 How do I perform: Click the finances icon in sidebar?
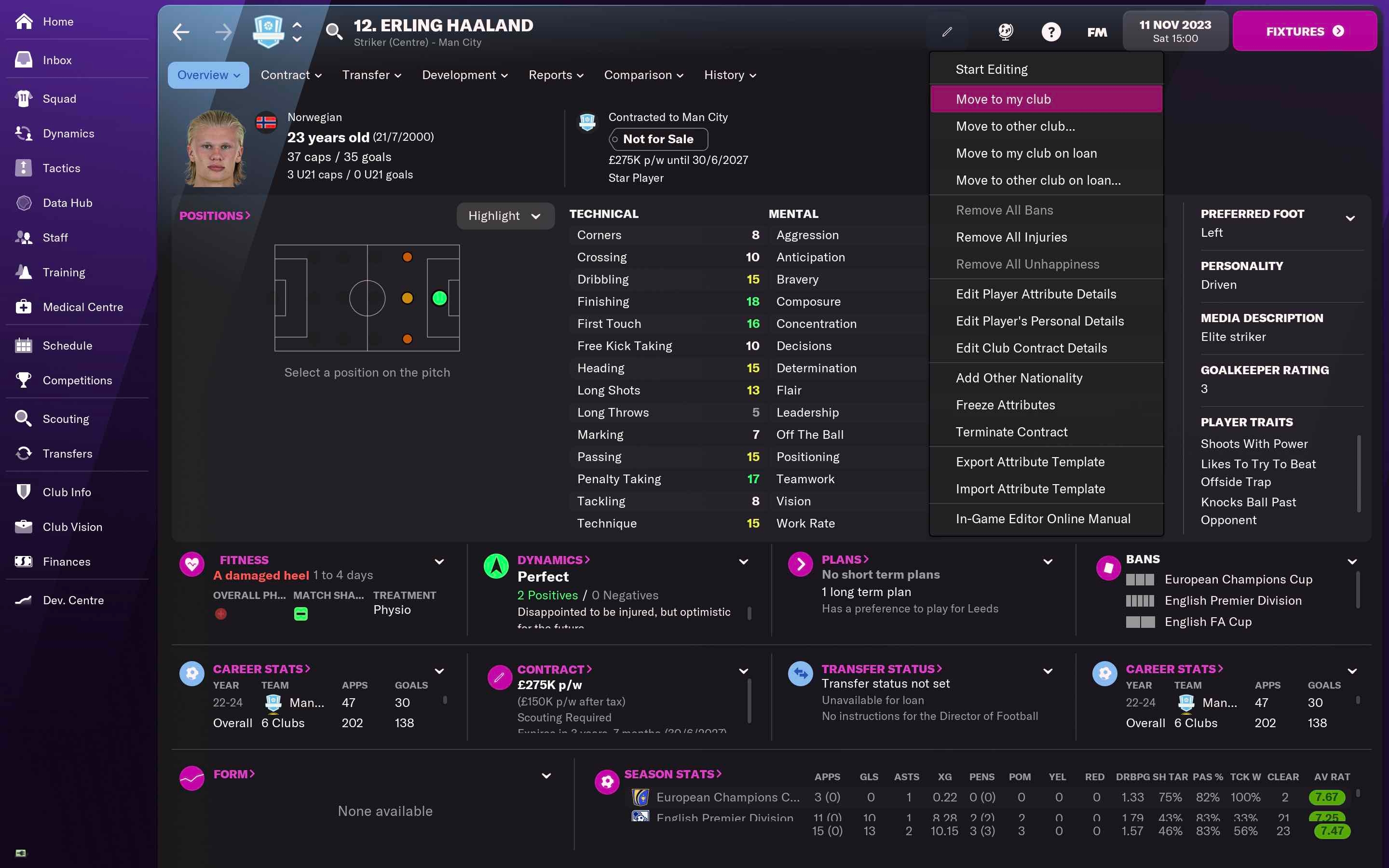click(22, 561)
